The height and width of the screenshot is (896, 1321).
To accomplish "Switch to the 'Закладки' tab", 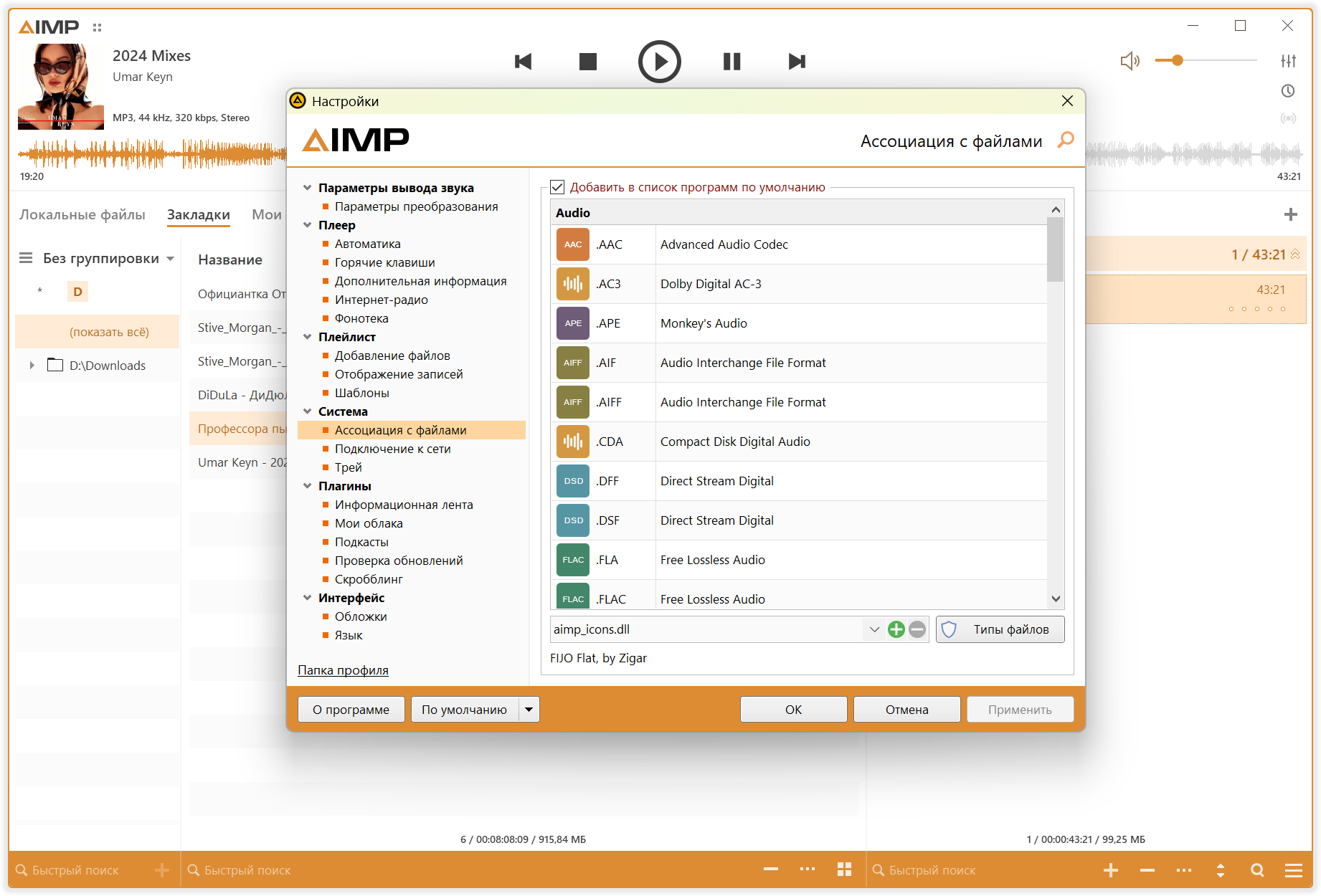I will pos(199,214).
